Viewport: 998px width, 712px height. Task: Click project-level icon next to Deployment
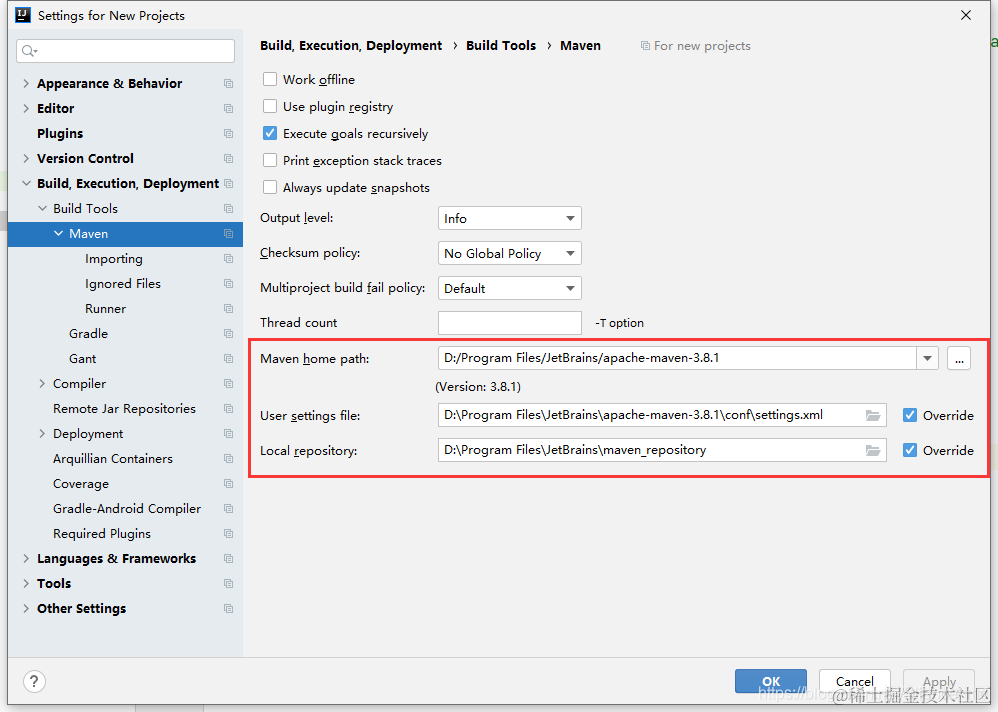tap(228, 434)
